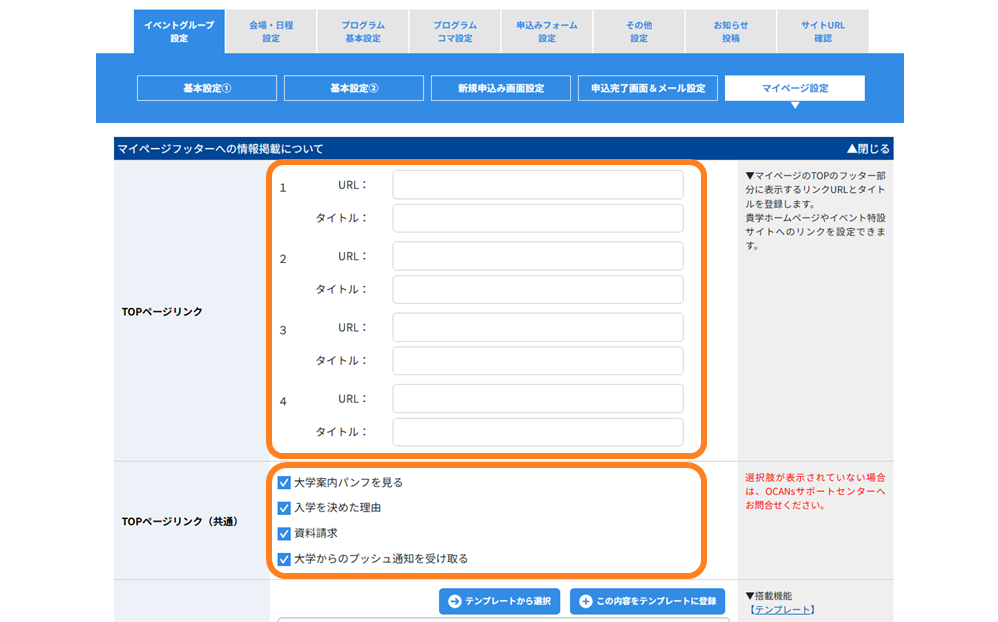Open 新規申込み画面設定 section
The image size is (998, 622).
pos(501,88)
